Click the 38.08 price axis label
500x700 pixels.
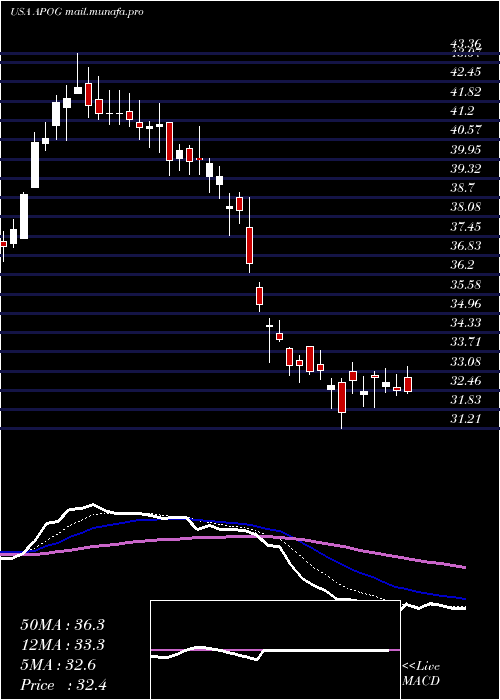coord(466,207)
